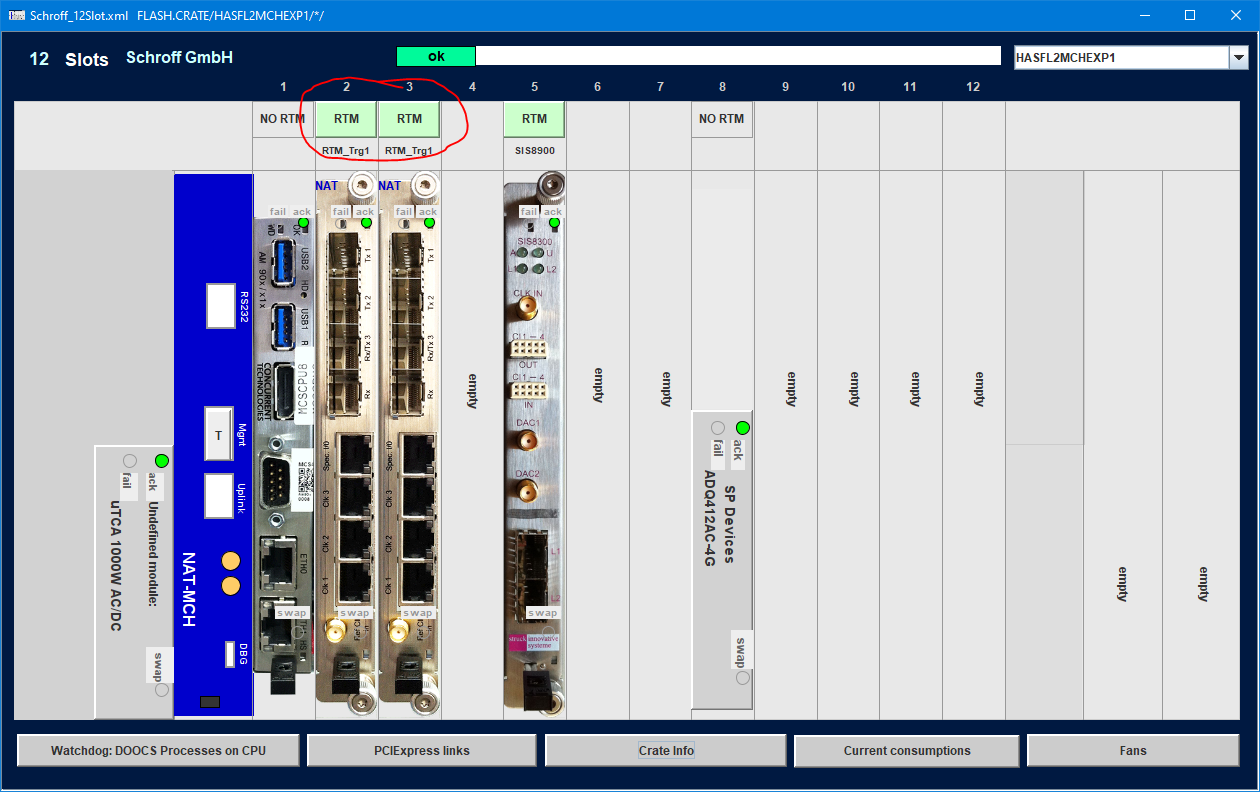Viewport: 1260px width, 792px height.
Task: Open the crate selector dropdown arrow
Action: pyautogui.click(x=1238, y=58)
